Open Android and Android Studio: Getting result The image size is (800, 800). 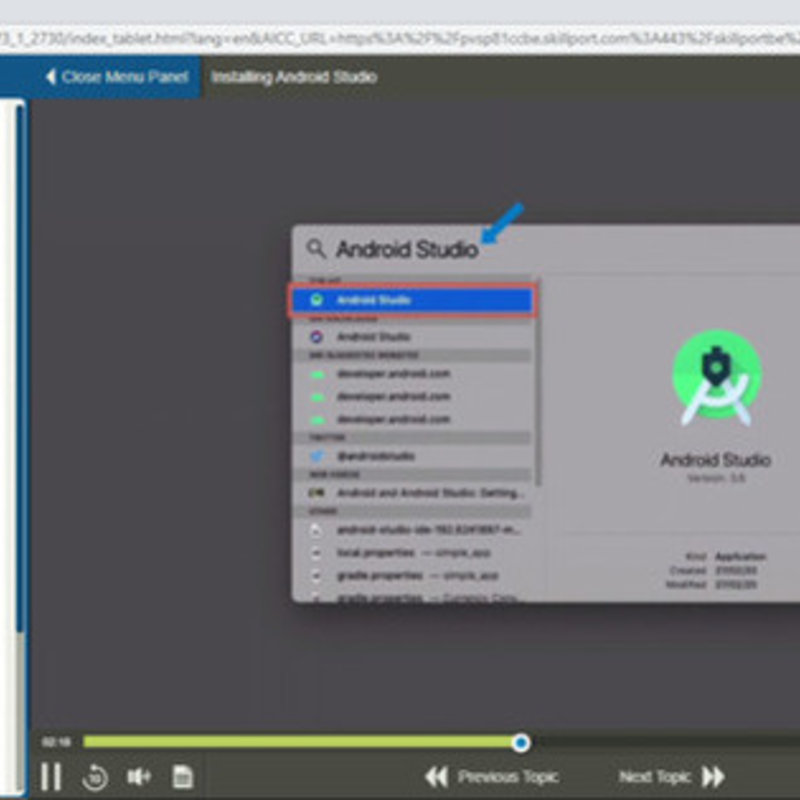tap(412, 493)
